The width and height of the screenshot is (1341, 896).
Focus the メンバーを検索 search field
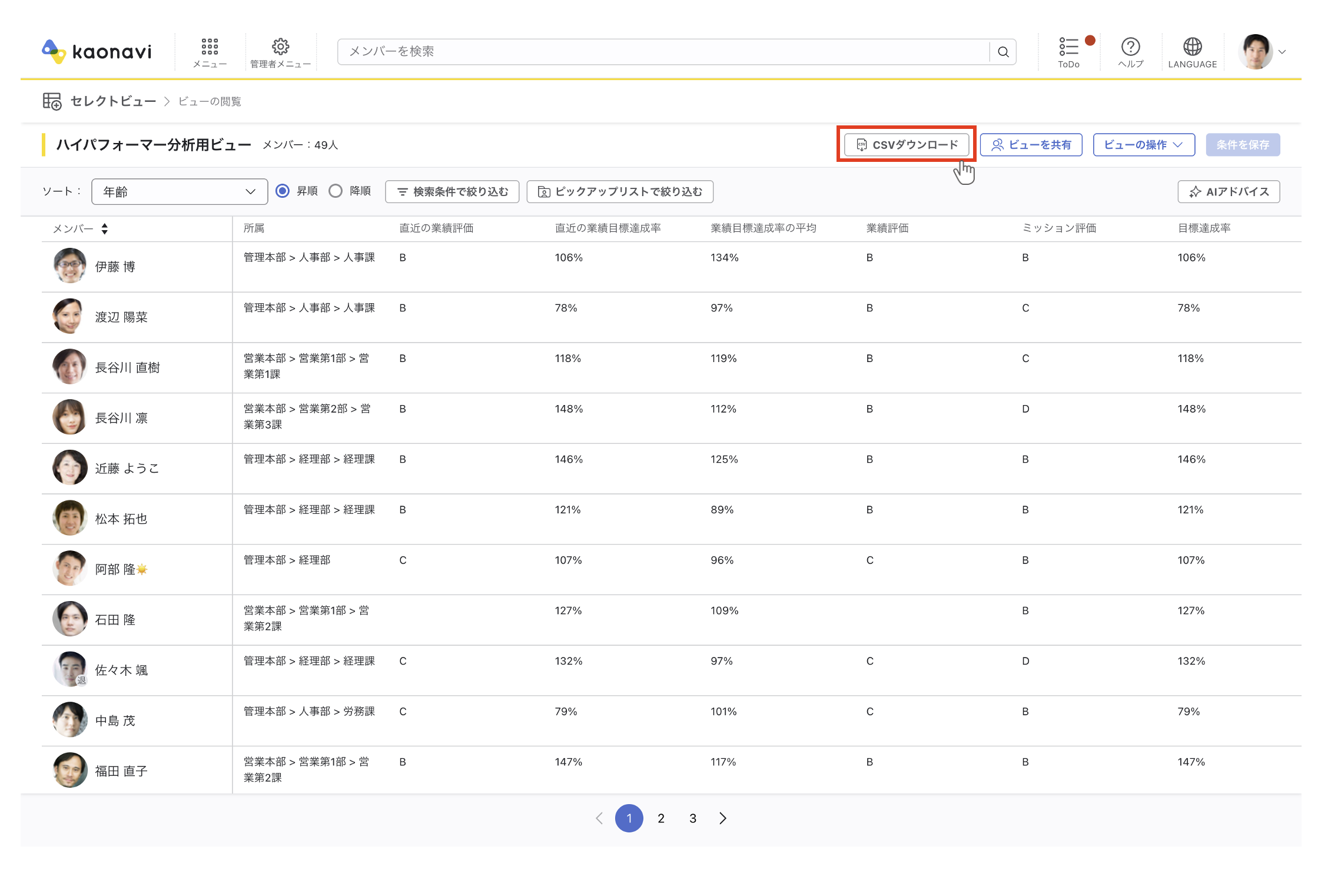point(664,52)
